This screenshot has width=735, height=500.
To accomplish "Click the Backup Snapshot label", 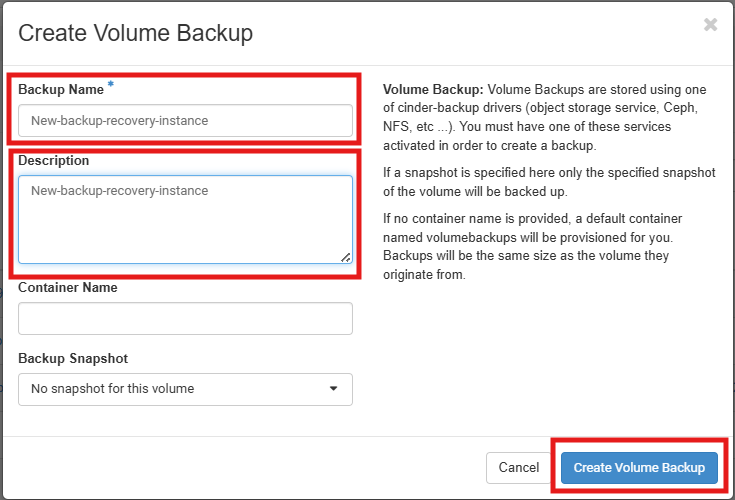I will 73,358.
